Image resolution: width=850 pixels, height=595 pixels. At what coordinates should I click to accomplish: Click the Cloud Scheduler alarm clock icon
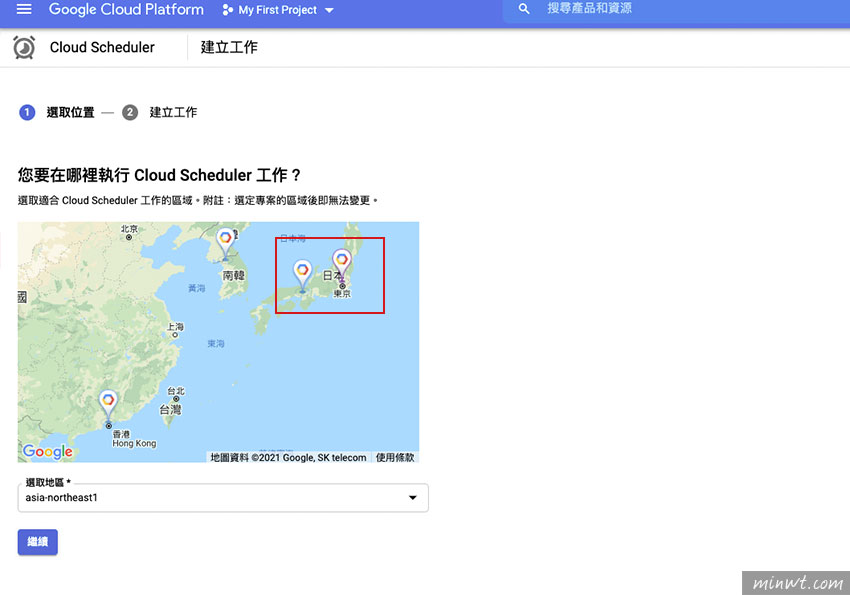[x=24, y=48]
